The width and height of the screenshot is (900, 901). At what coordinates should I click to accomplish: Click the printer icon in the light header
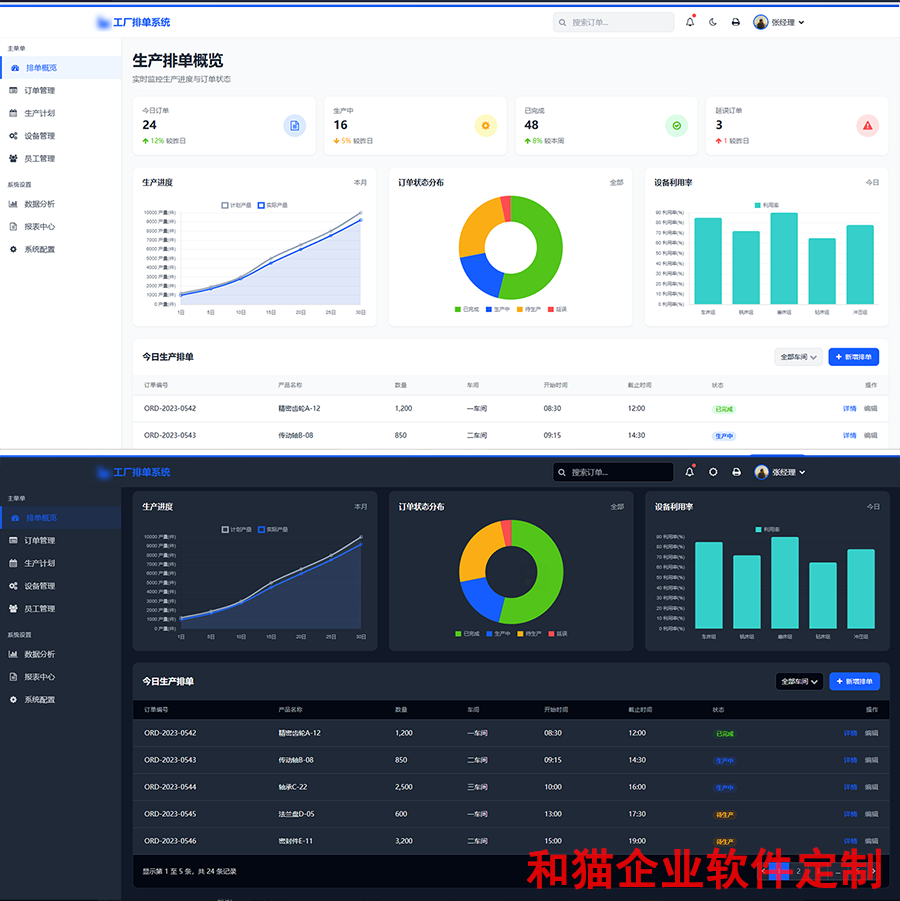point(736,22)
